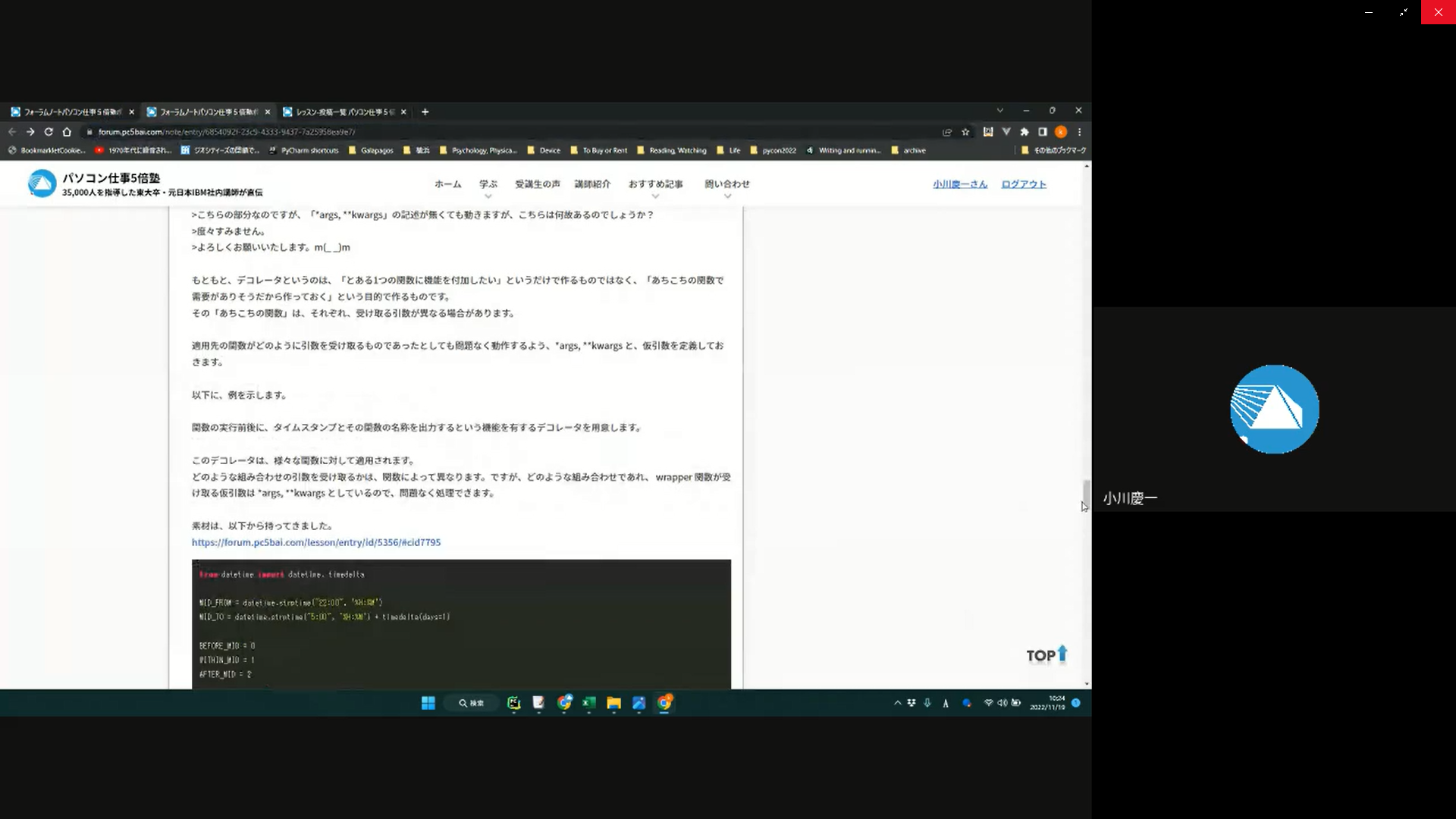Click the パソコン仕事5倍塾 site logo
1456x819 pixels.
tap(42, 184)
